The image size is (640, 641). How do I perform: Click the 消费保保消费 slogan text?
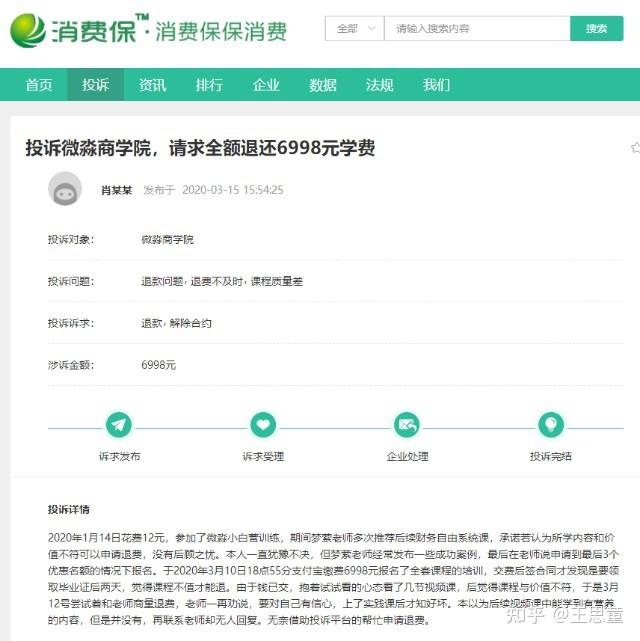tap(221, 32)
